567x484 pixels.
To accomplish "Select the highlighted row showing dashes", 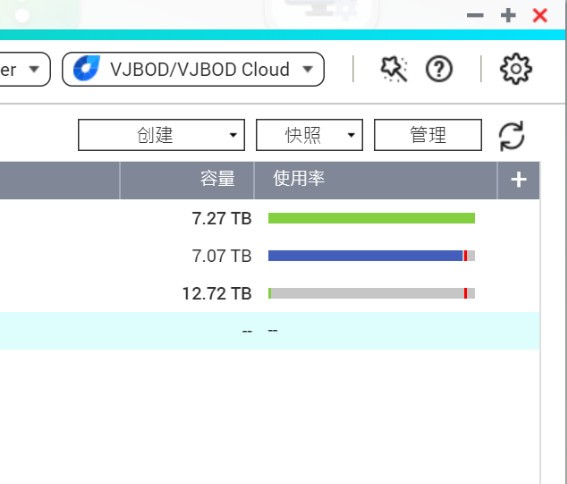I will 270,331.
